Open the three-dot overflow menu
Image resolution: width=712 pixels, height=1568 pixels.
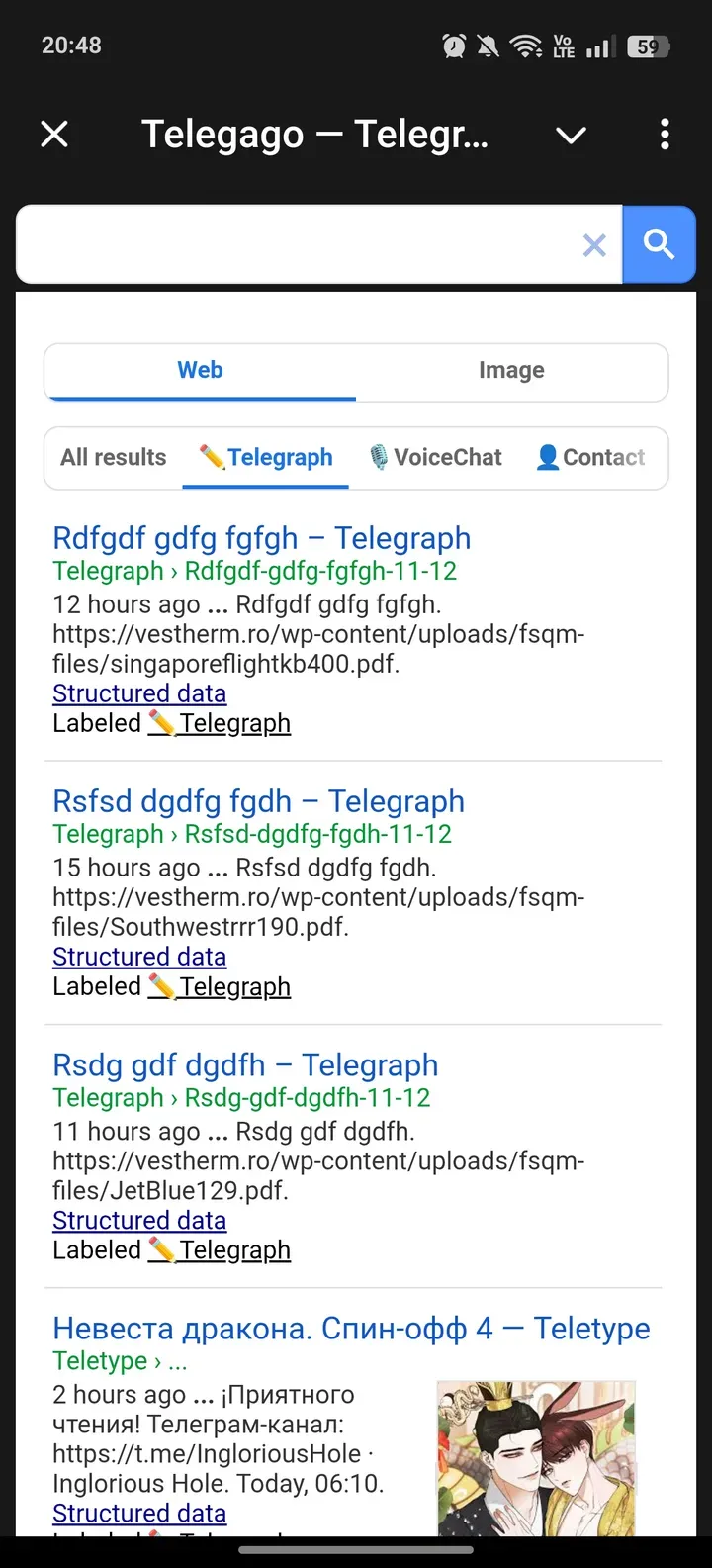(x=664, y=134)
